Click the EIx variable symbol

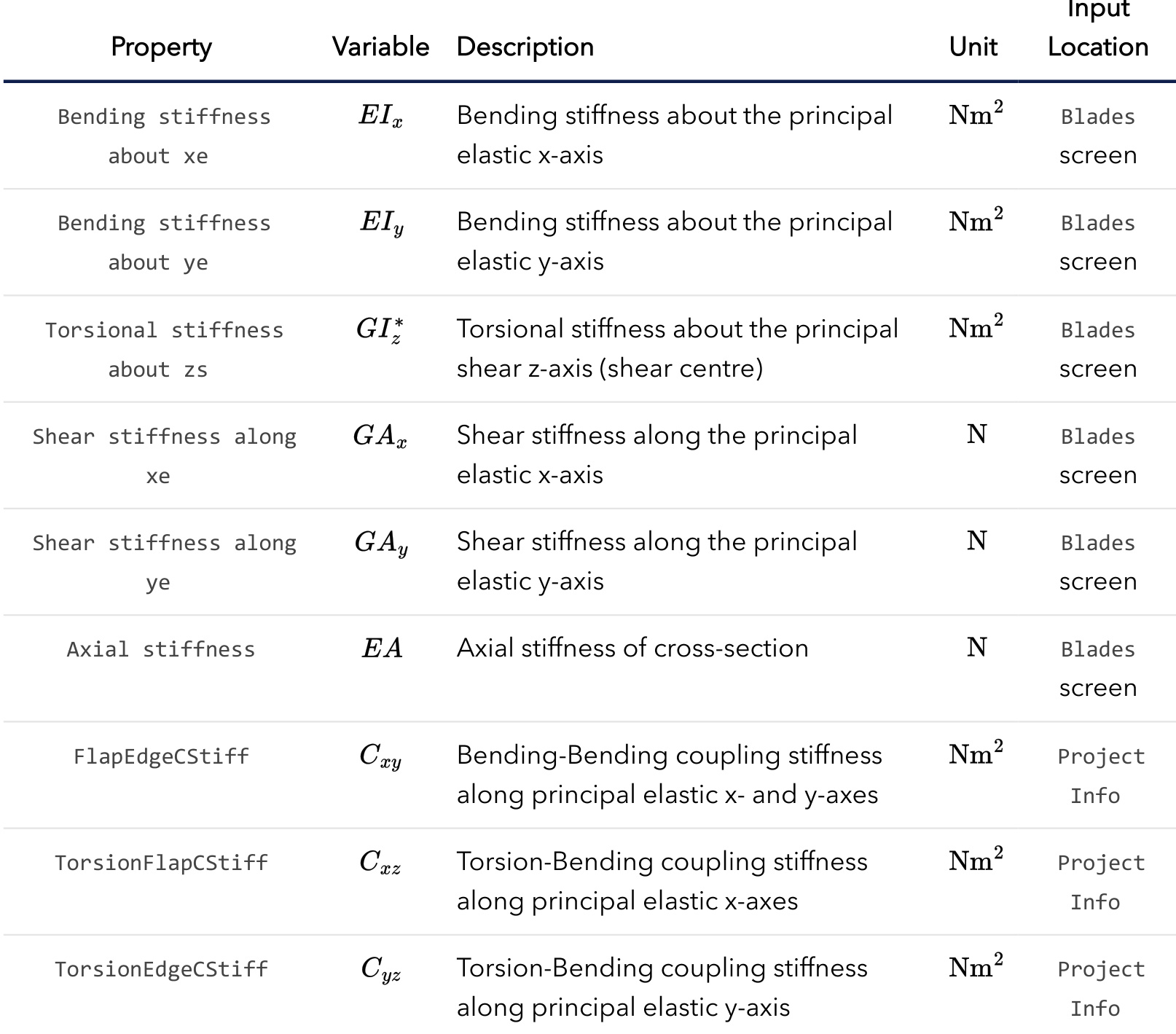[380, 116]
